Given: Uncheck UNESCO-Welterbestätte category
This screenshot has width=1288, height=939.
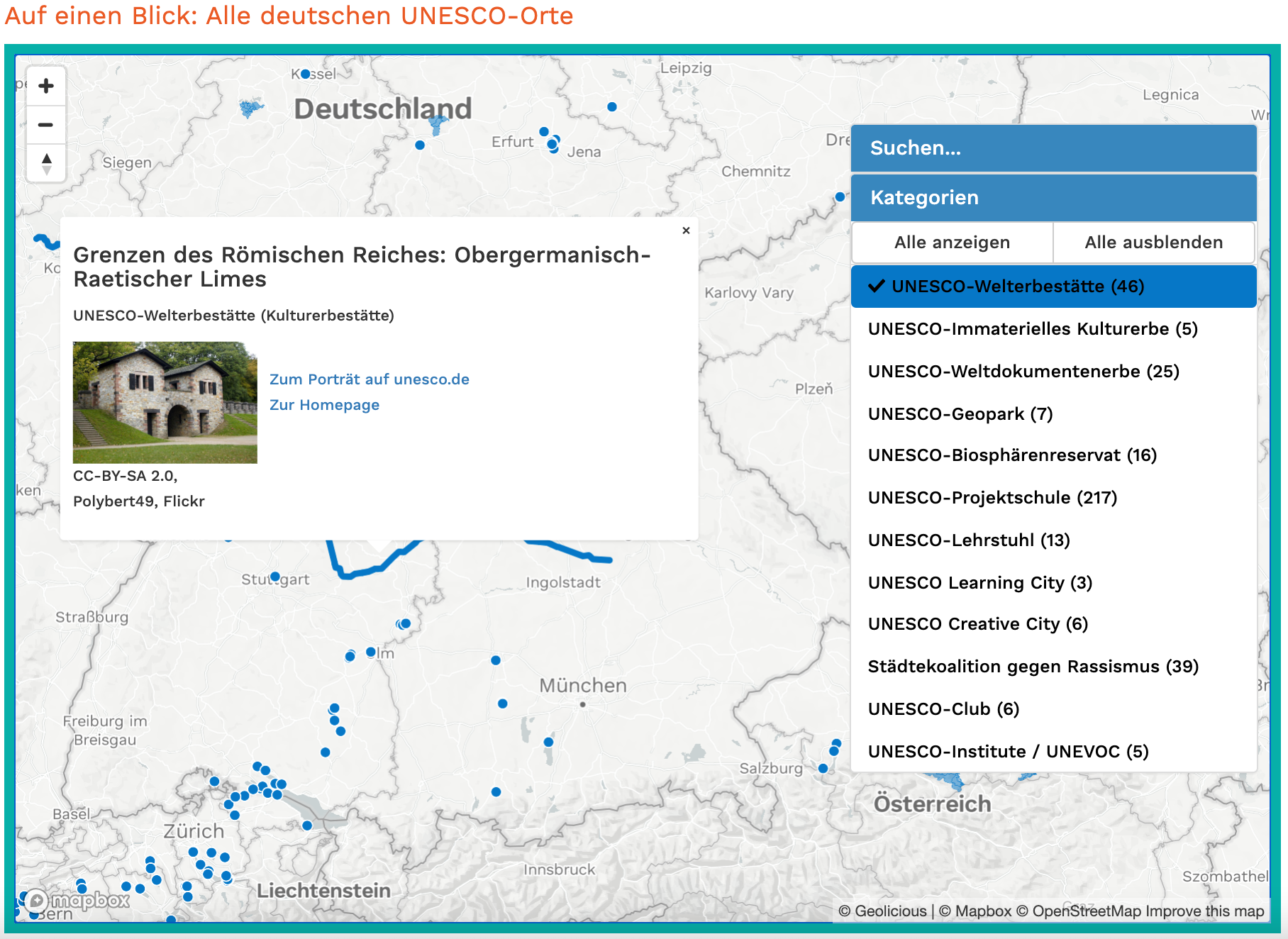Looking at the screenshot, I should 1053,287.
